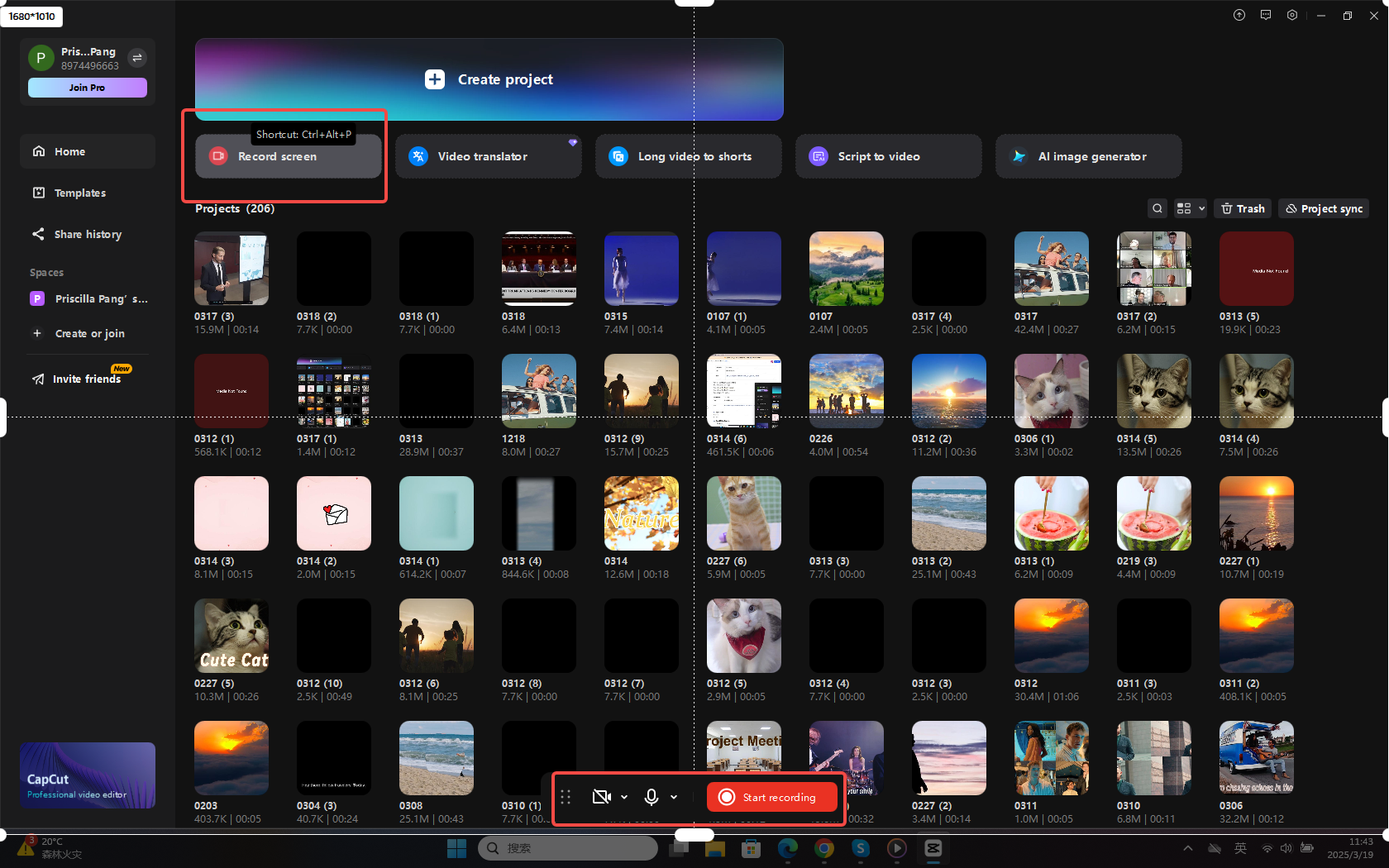Toggle the camera on in recording bar

[x=602, y=797]
